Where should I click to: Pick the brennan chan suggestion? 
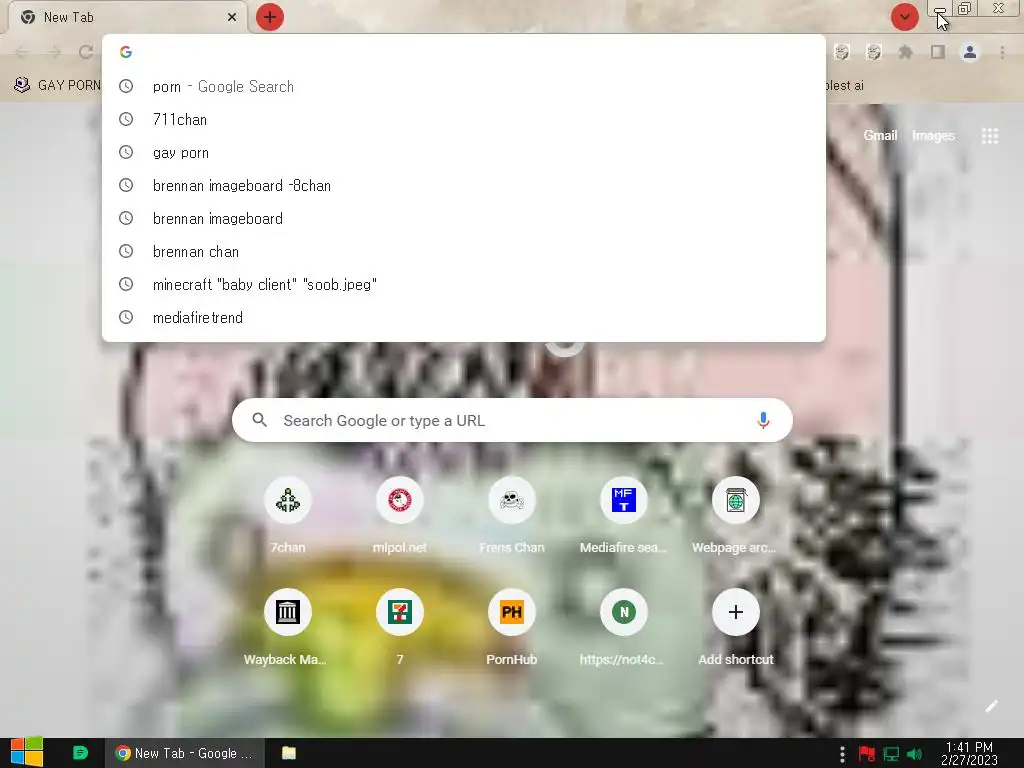click(464, 251)
